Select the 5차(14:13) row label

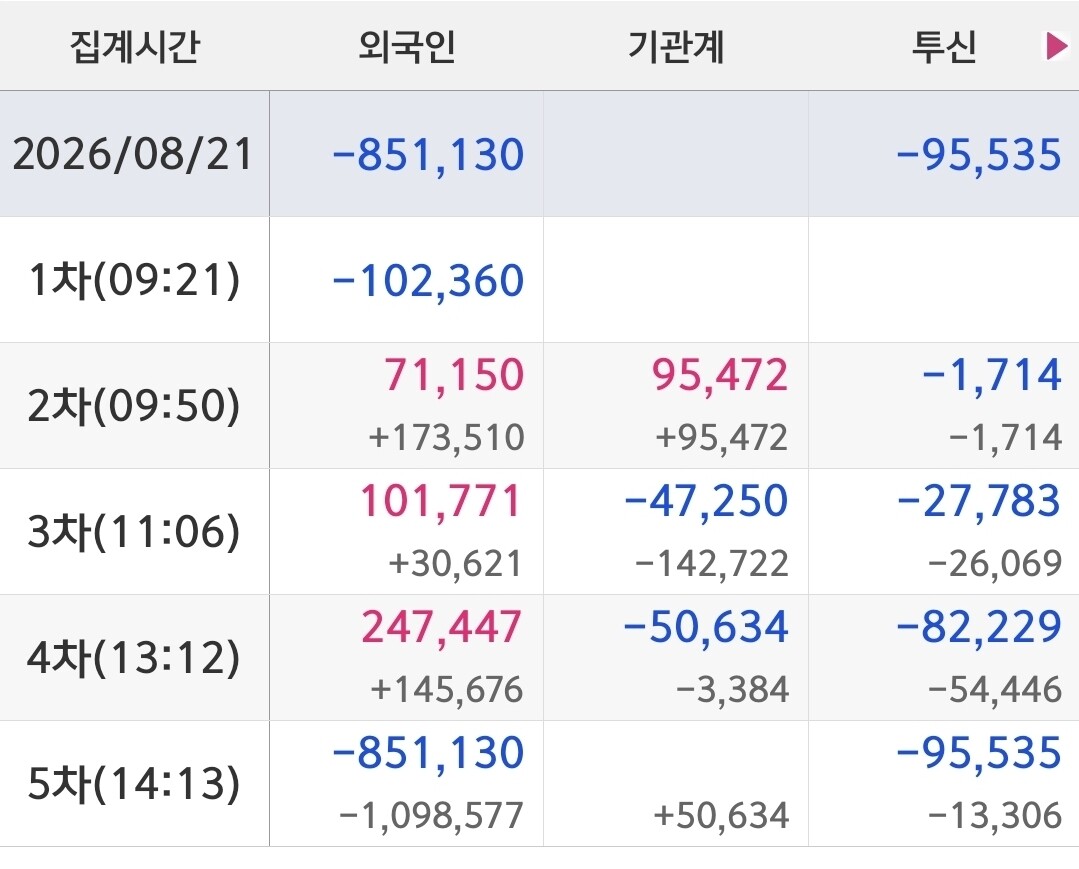tap(134, 784)
